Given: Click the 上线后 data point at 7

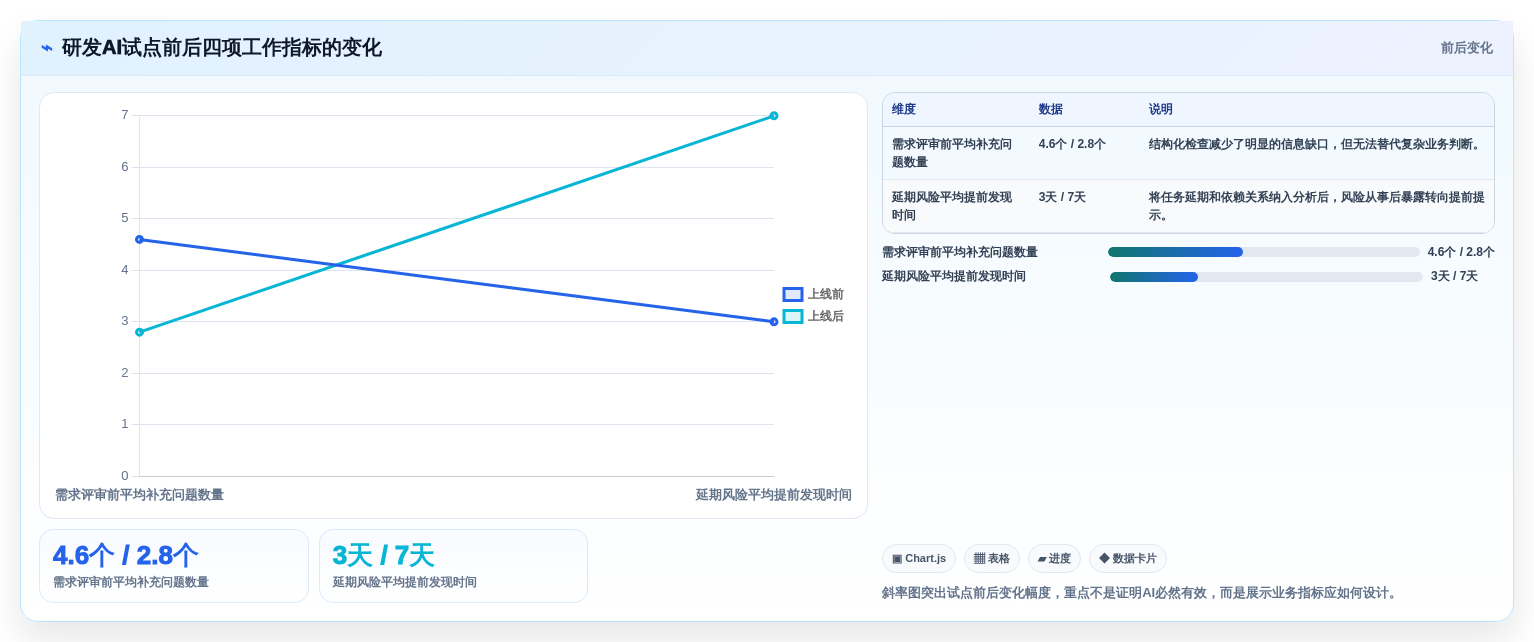Looking at the screenshot, I should pyautogui.click(x=774, y=116).
